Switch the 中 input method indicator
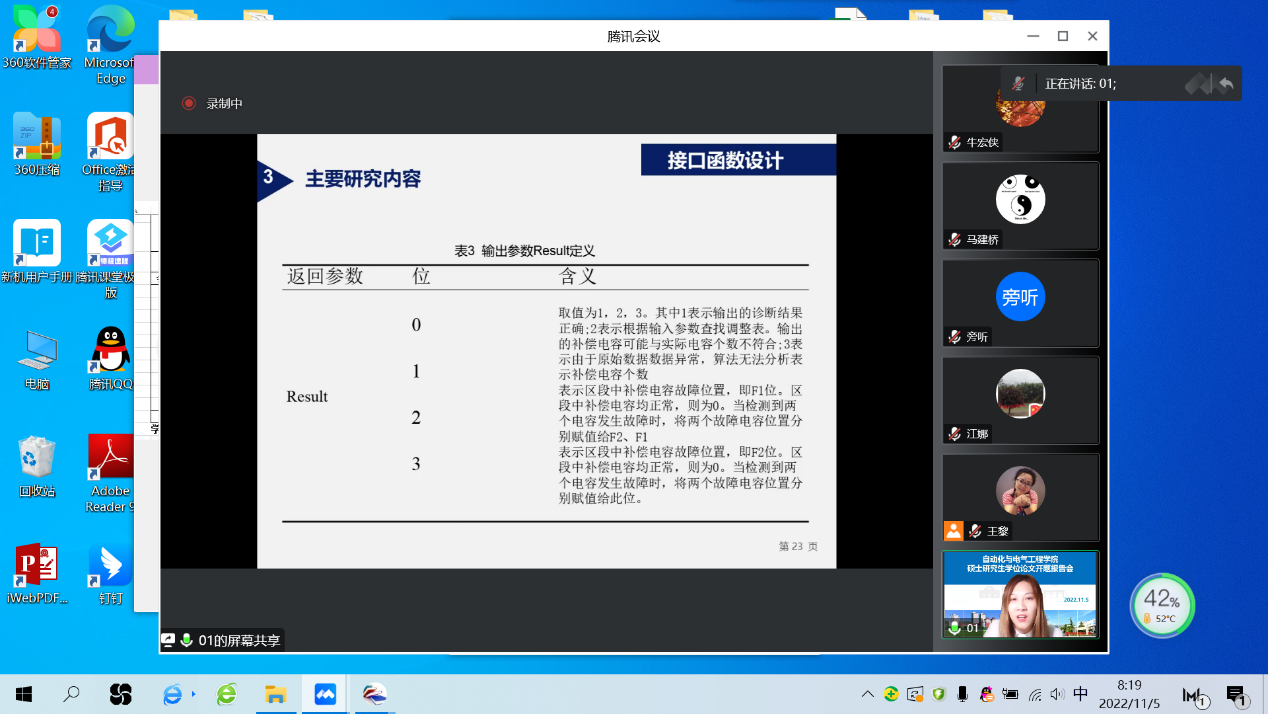 click(x=1080, y=694)
